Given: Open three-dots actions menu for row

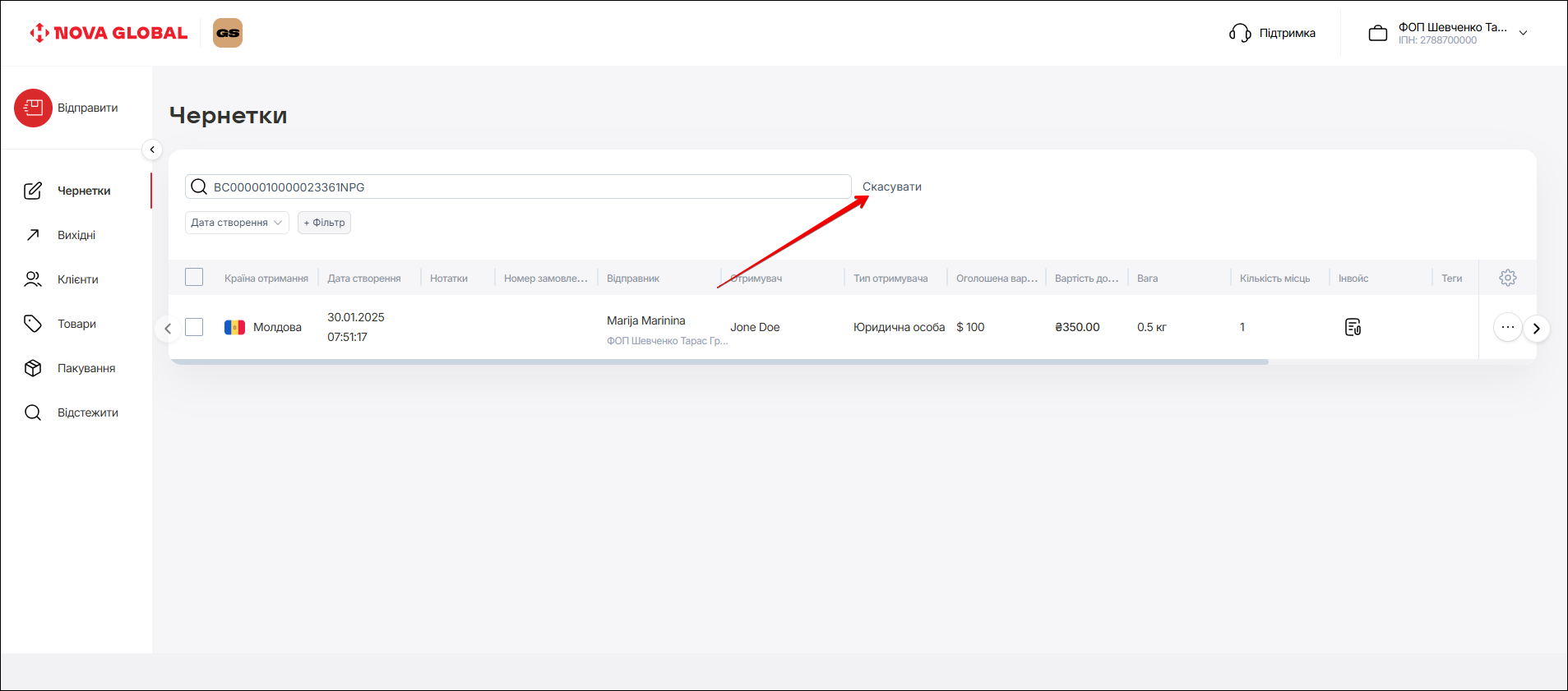Looking at the screenshot, I should tap(1507, 327).
